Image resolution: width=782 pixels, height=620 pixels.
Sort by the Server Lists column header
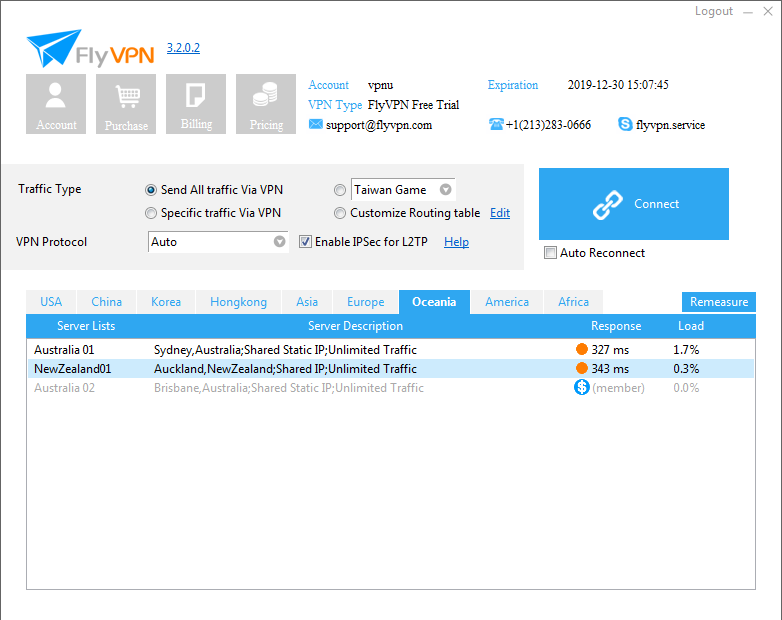[x=86, y=326]
